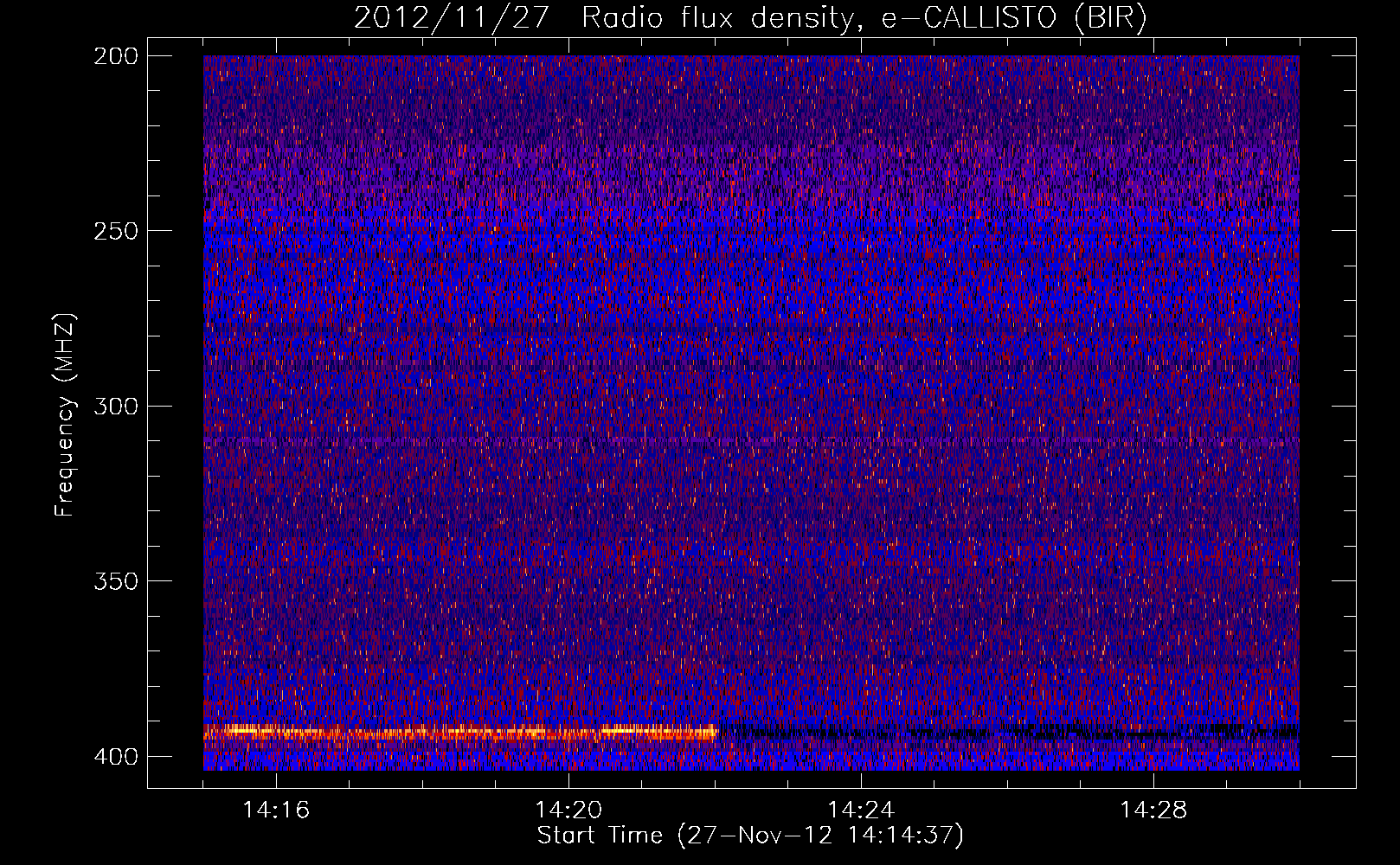Viewport: 1400px width, 865px height.
Task: Click the 400 frequency tick label
Action: pos(115,756)
